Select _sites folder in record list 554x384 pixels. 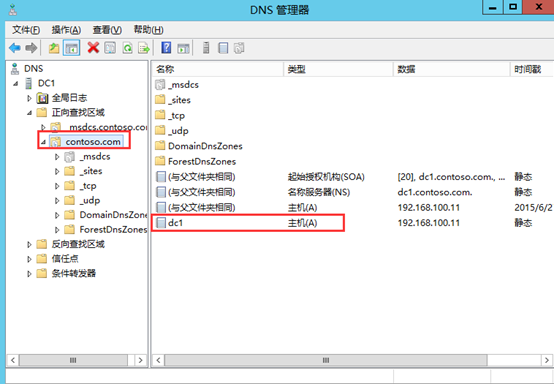173,100
